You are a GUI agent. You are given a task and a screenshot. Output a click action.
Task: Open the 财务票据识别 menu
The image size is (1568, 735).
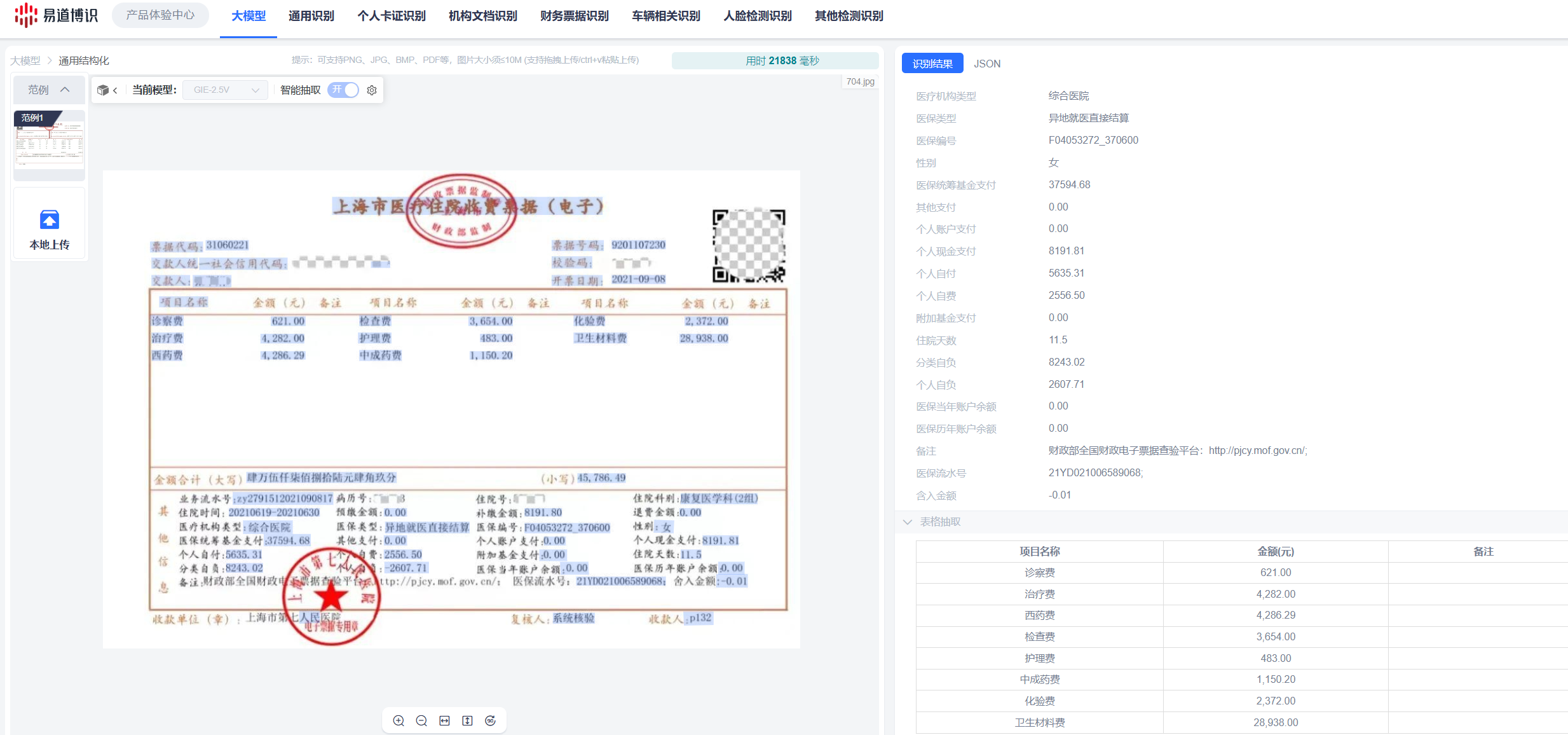coord(574,16)
